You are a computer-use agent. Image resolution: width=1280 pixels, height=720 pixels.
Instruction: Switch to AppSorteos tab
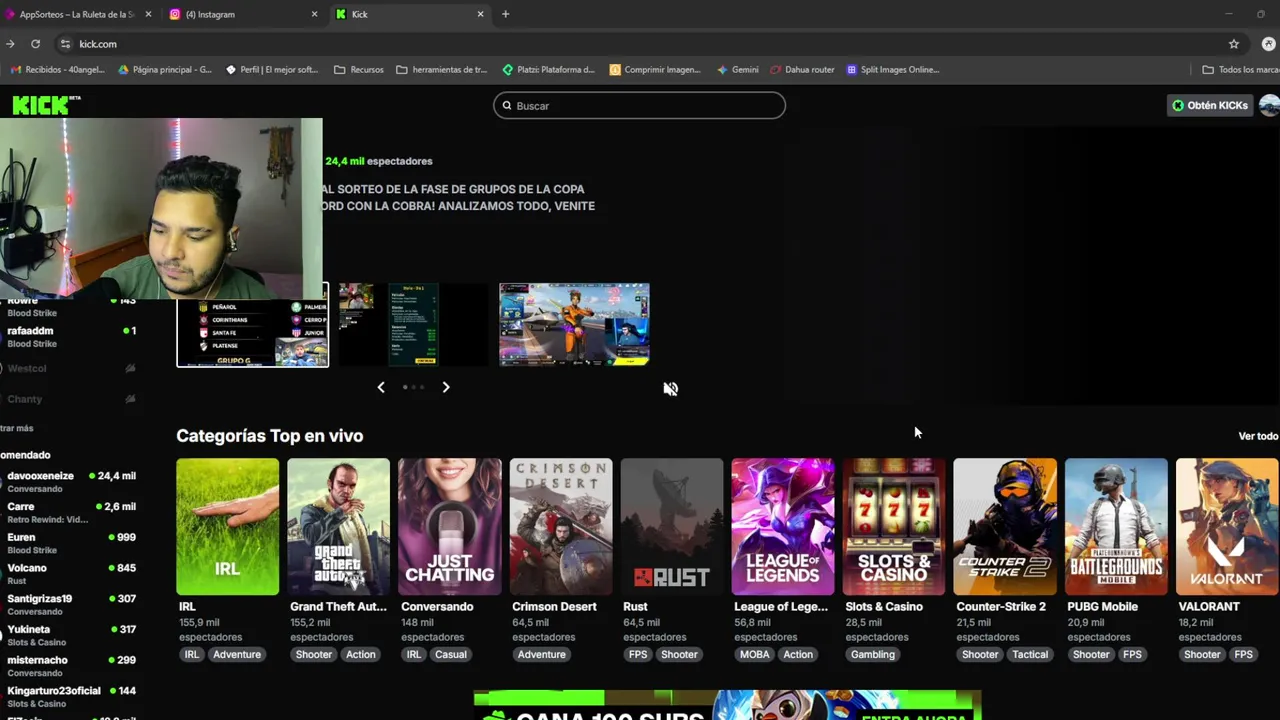pos(77,14)
